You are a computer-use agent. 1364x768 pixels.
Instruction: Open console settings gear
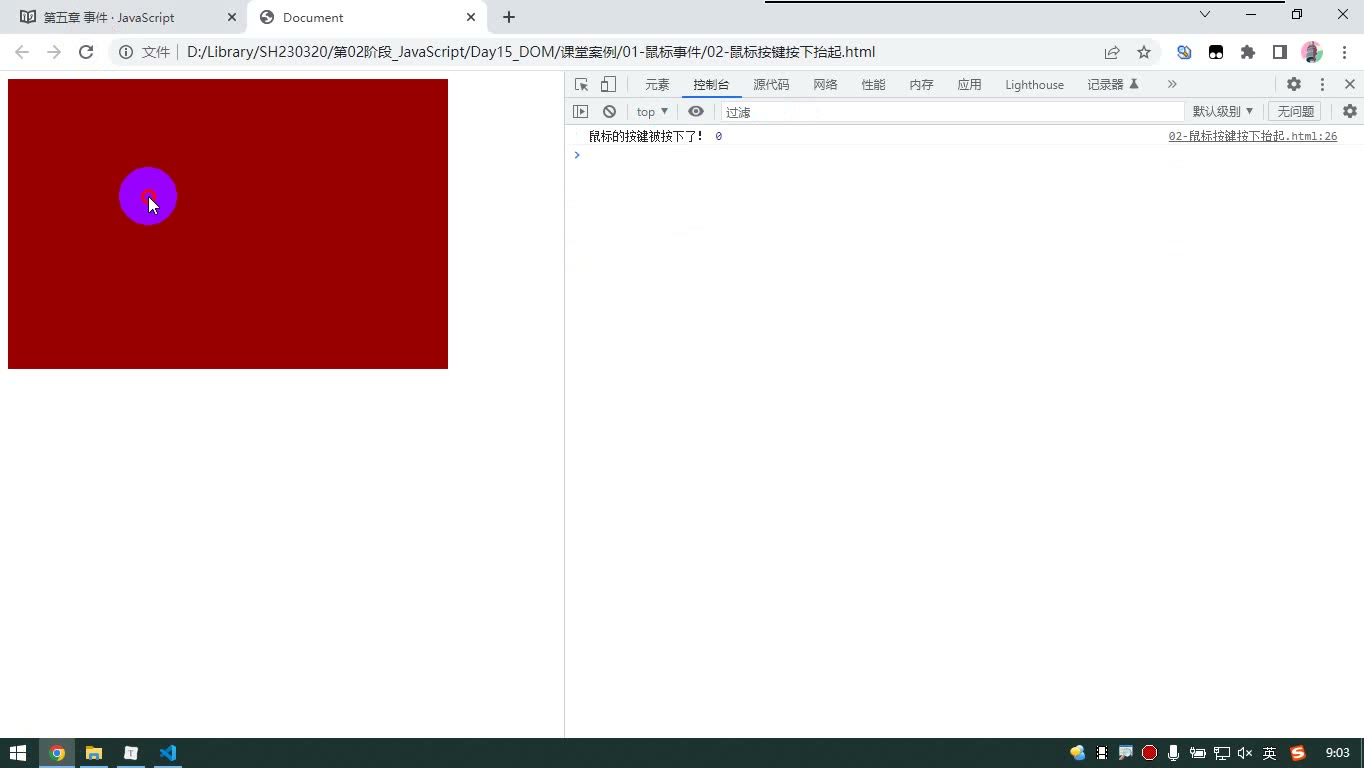click(x=1350, y=112)
